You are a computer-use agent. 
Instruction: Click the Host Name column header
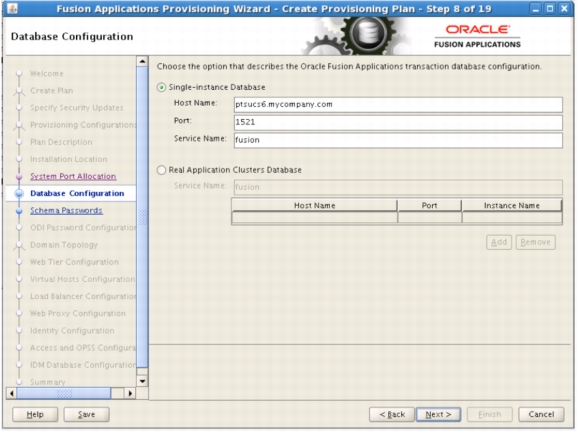coord(314,206)
